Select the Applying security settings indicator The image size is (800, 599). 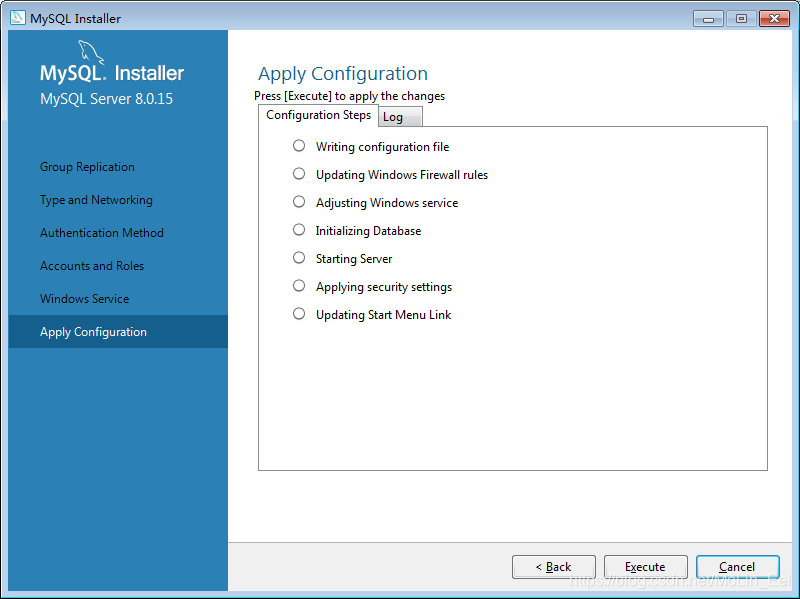click(299, 286)
